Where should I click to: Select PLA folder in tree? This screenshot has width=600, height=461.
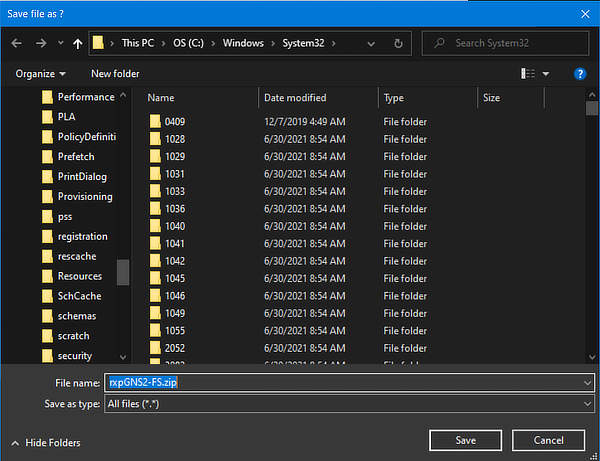point(59,117)
